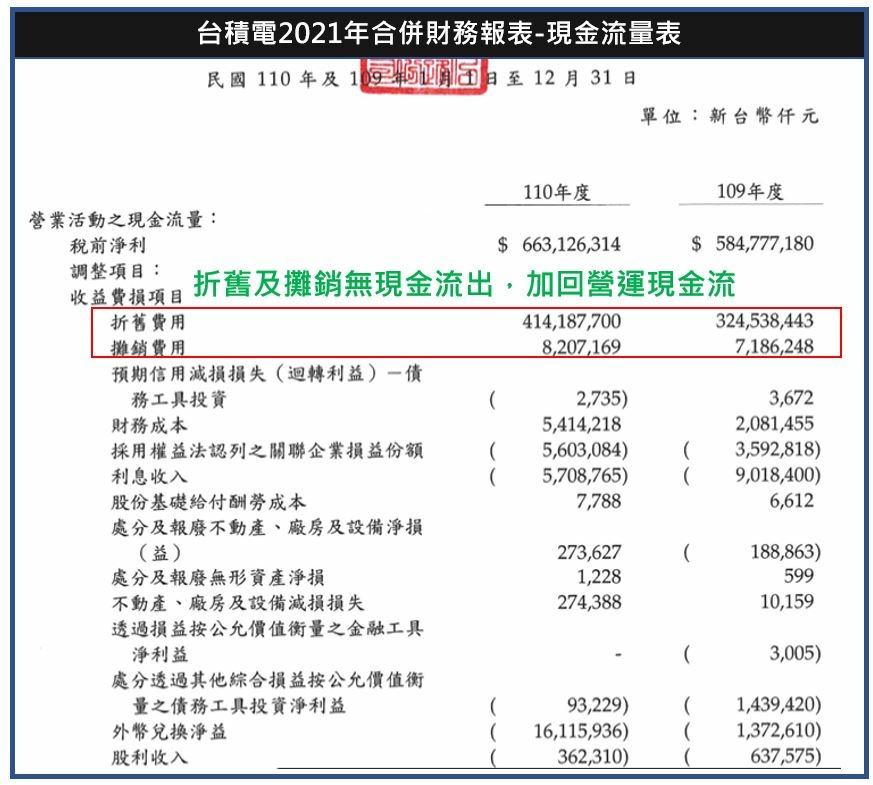Select the value 663,126,314

[x=571, y=244]
